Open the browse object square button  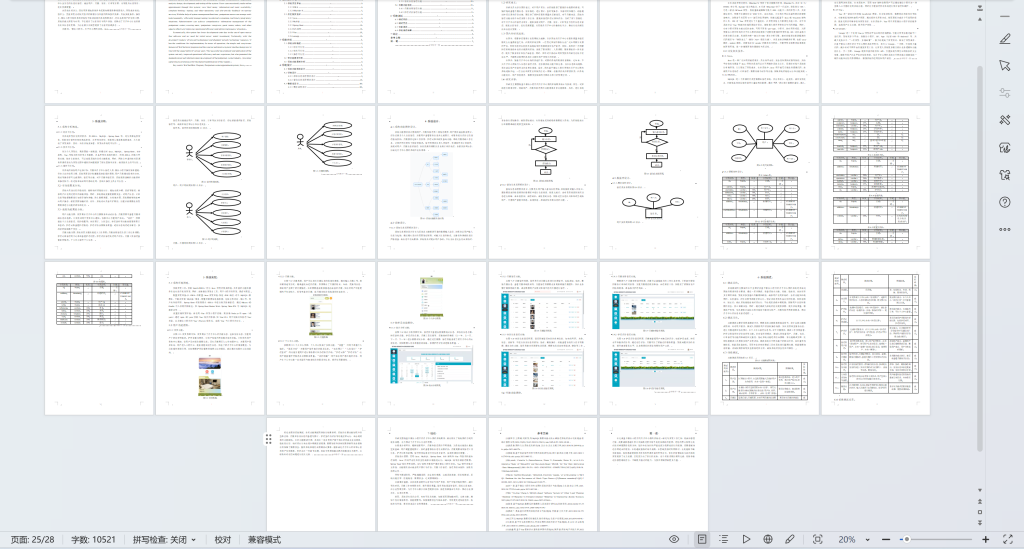(980, 512)
